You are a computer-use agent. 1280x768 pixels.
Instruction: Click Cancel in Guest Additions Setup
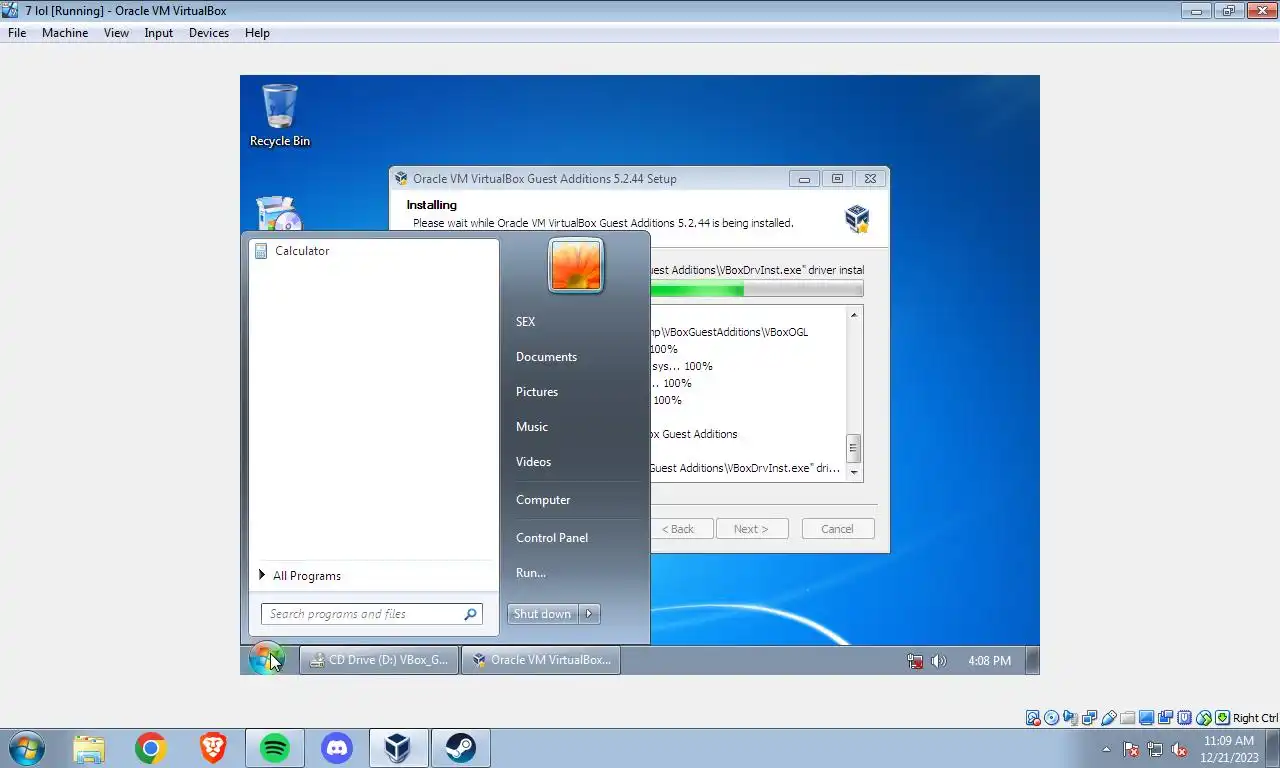coord(837,529)
